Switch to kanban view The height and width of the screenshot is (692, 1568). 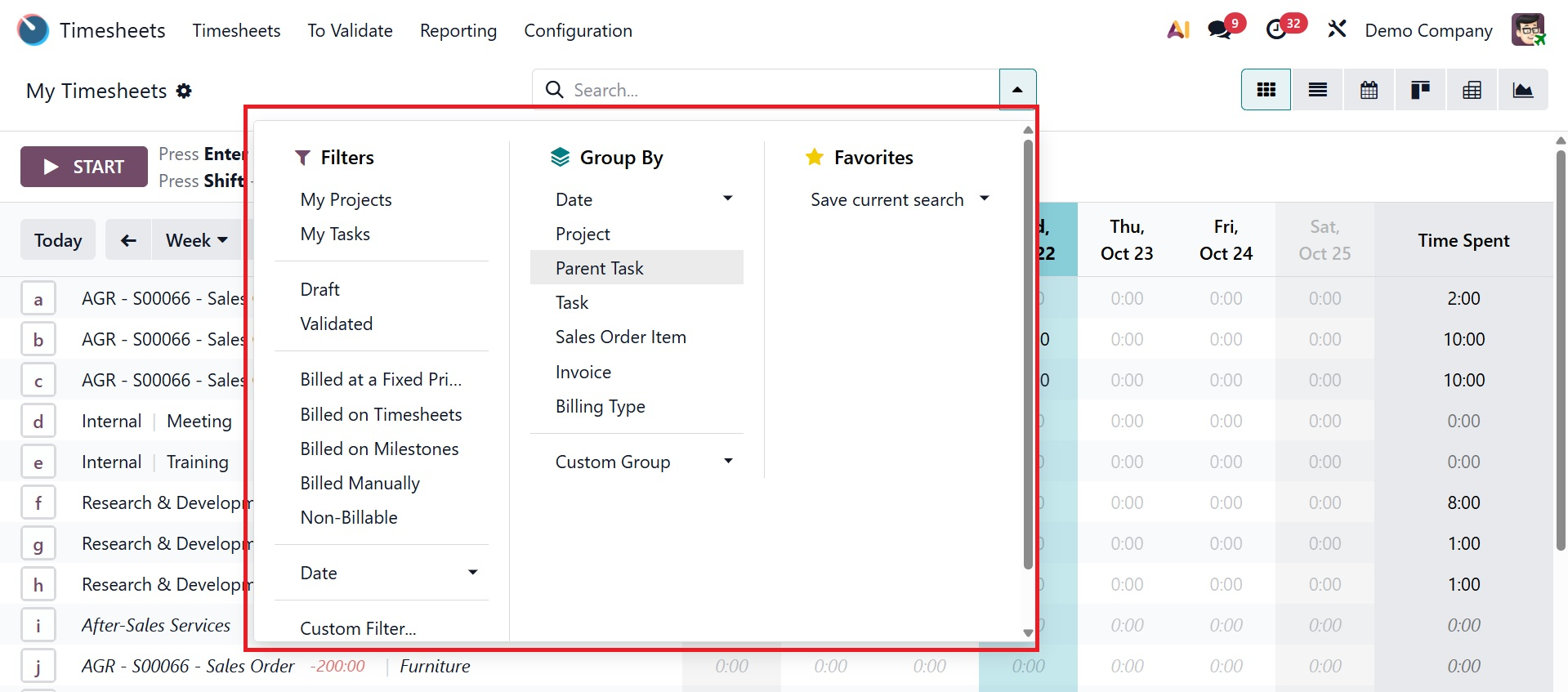1420,90
